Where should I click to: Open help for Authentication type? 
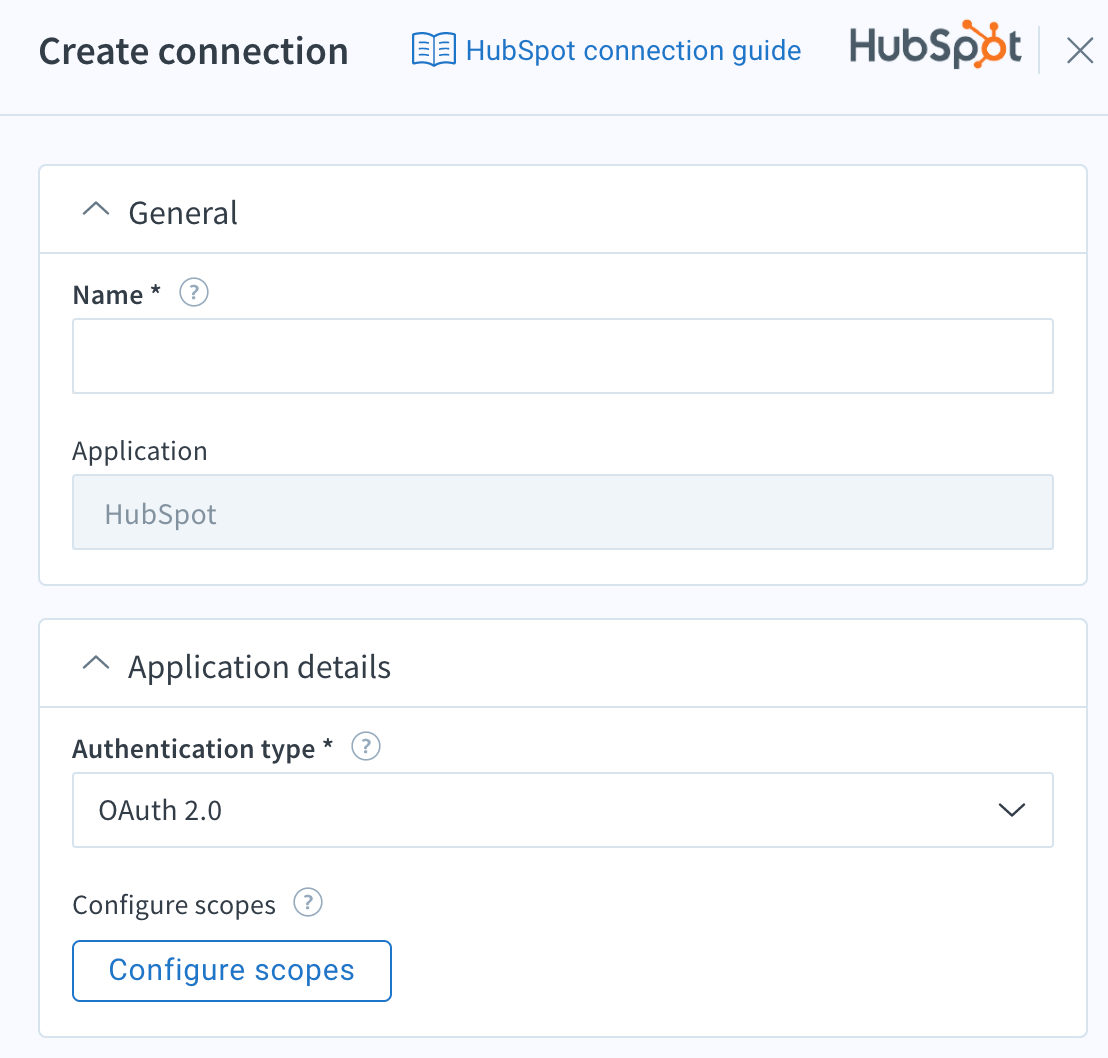click(365, 746)
